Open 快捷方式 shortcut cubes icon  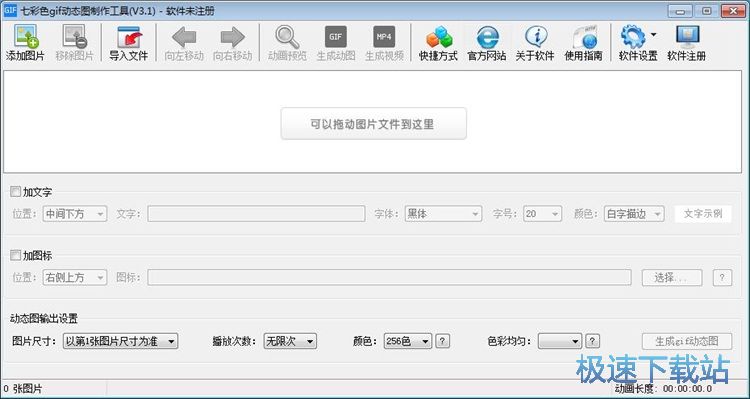click(x=439, y=37)
